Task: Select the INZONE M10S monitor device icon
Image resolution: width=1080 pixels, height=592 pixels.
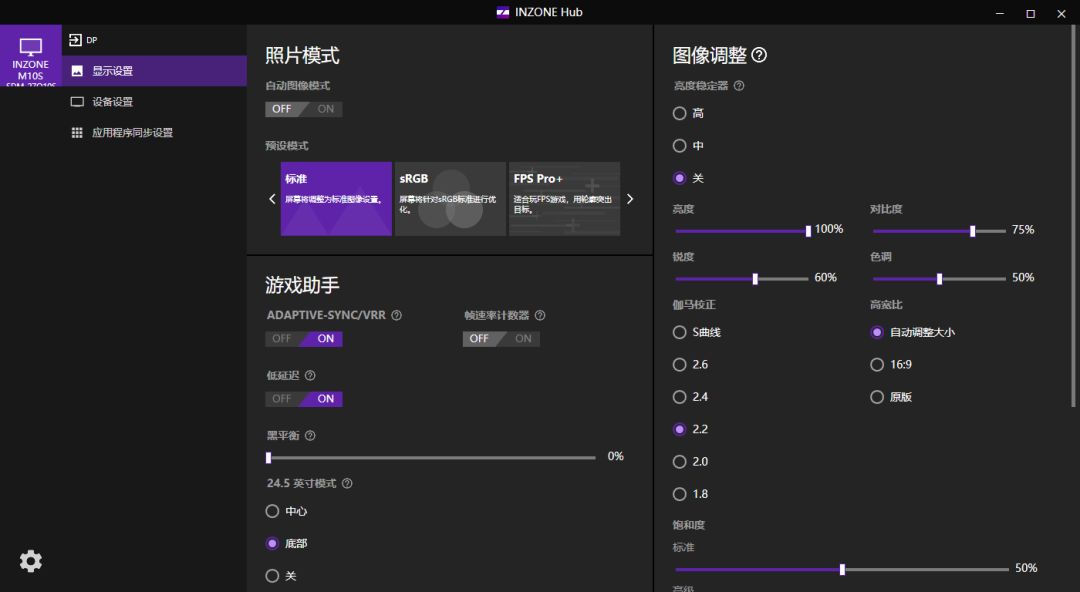Action: 30,56
